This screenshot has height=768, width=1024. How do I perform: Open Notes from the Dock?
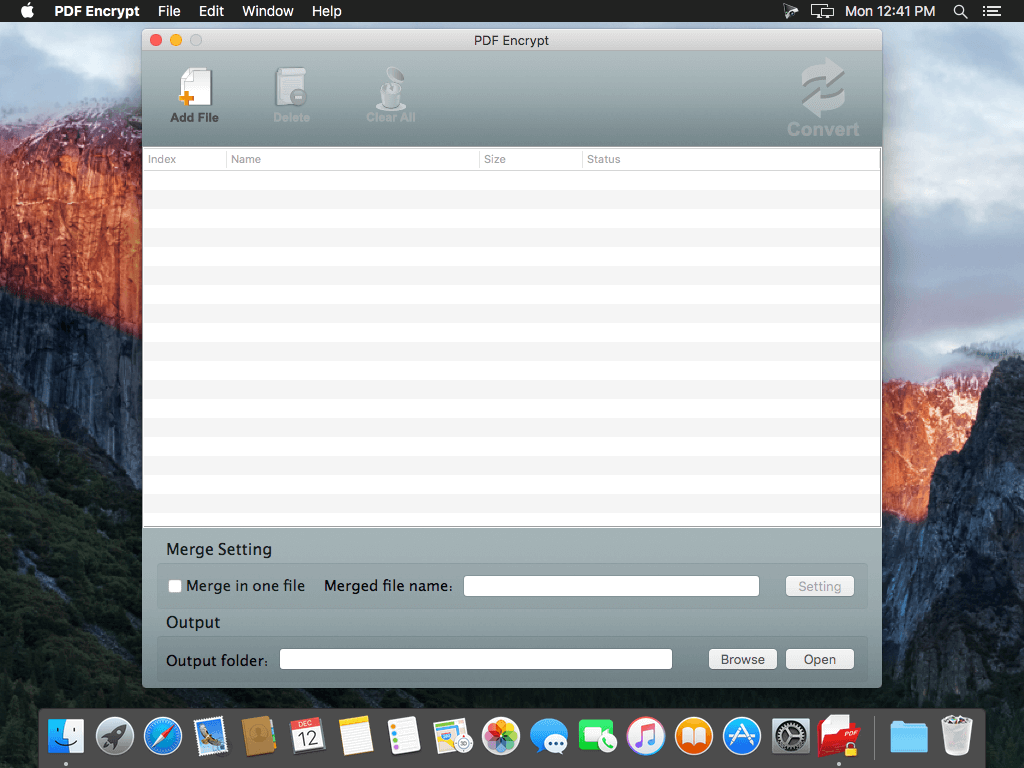(x=356, y=736)
